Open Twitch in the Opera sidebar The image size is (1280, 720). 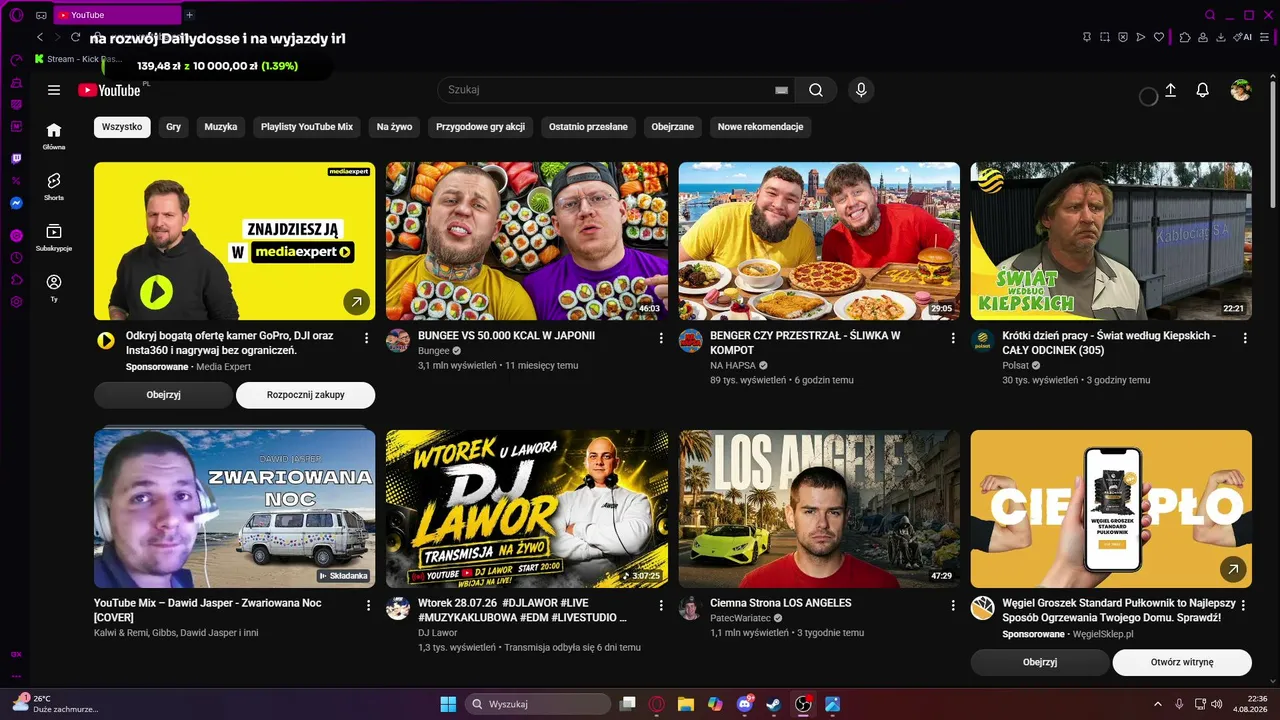[x=16, y=159]
